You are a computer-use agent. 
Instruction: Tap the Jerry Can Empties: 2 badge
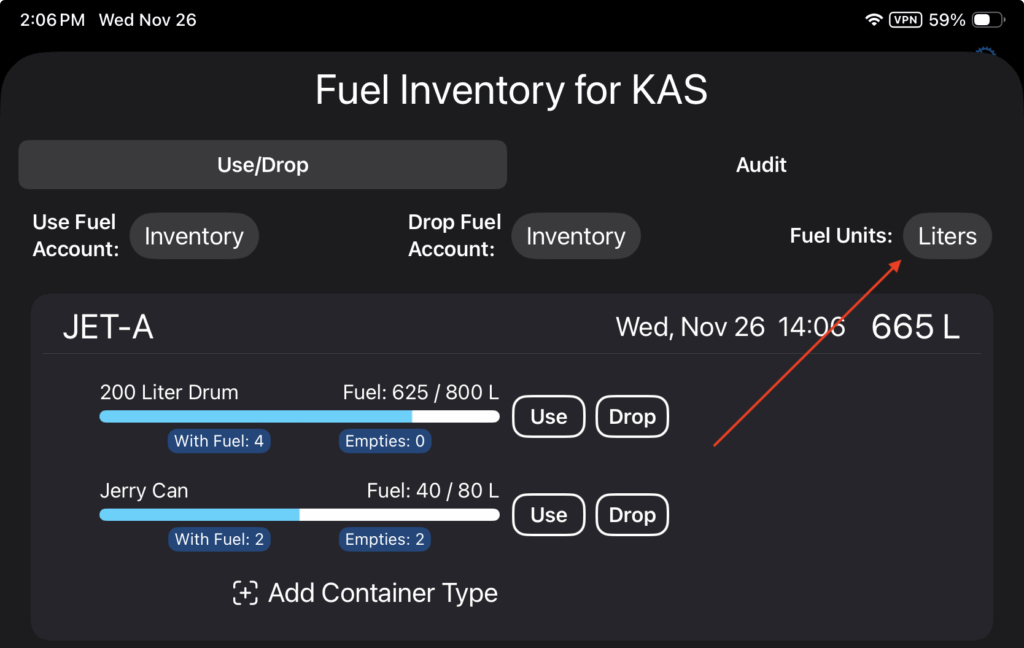385,540
